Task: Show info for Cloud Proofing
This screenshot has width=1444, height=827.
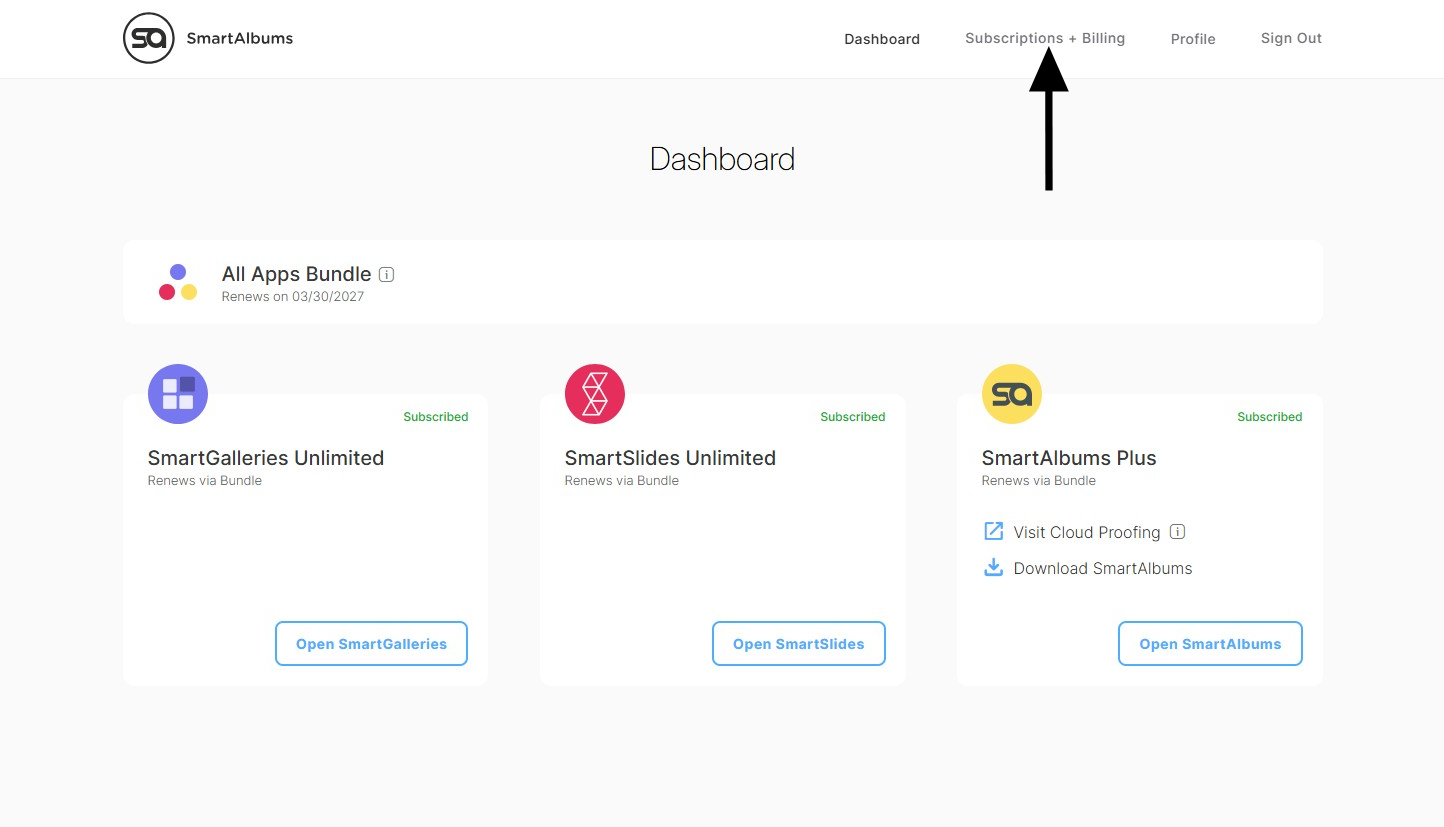Action: click(1177, 532)
